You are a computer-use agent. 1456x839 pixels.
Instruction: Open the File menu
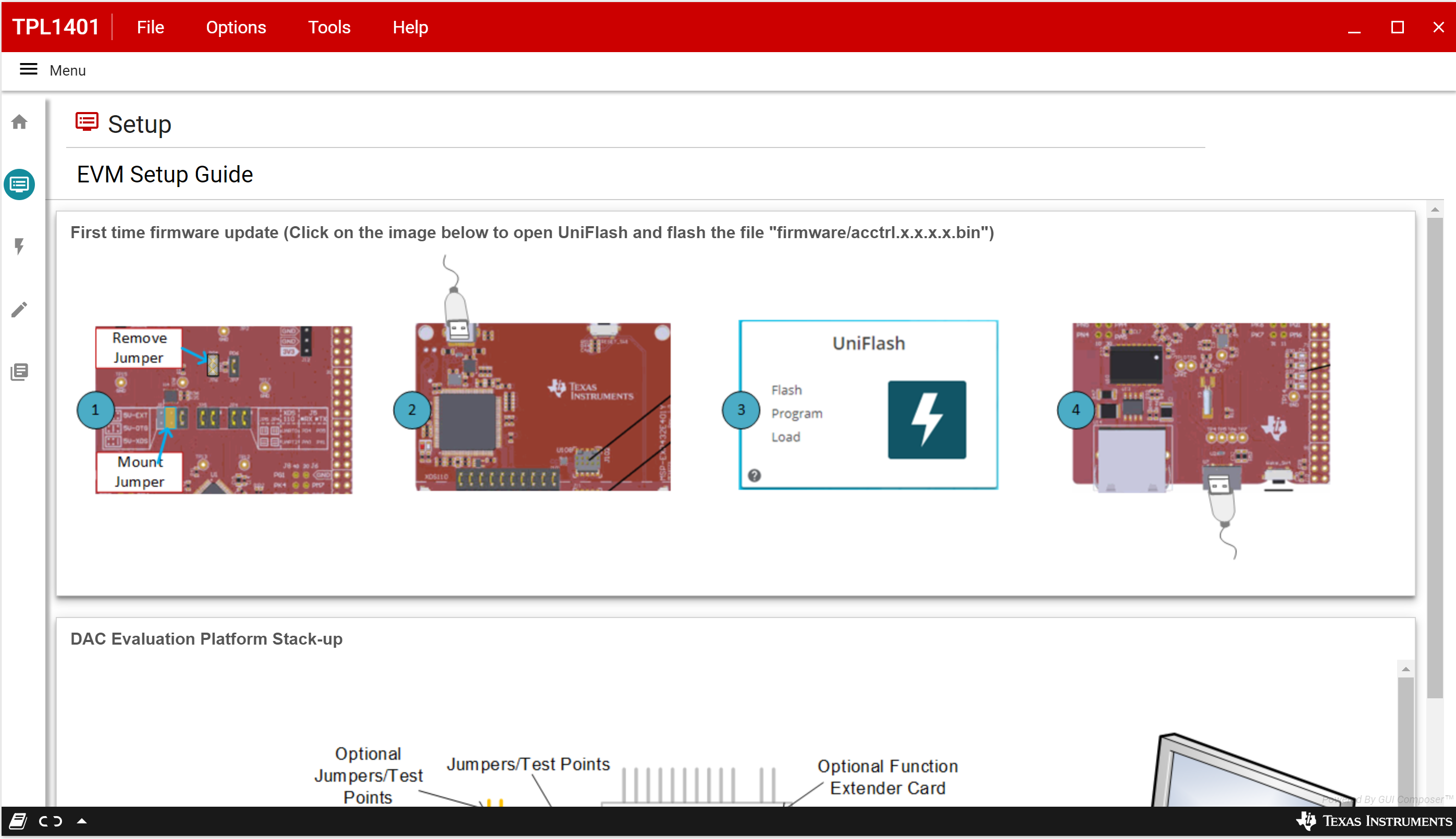[x=151, y=27]
